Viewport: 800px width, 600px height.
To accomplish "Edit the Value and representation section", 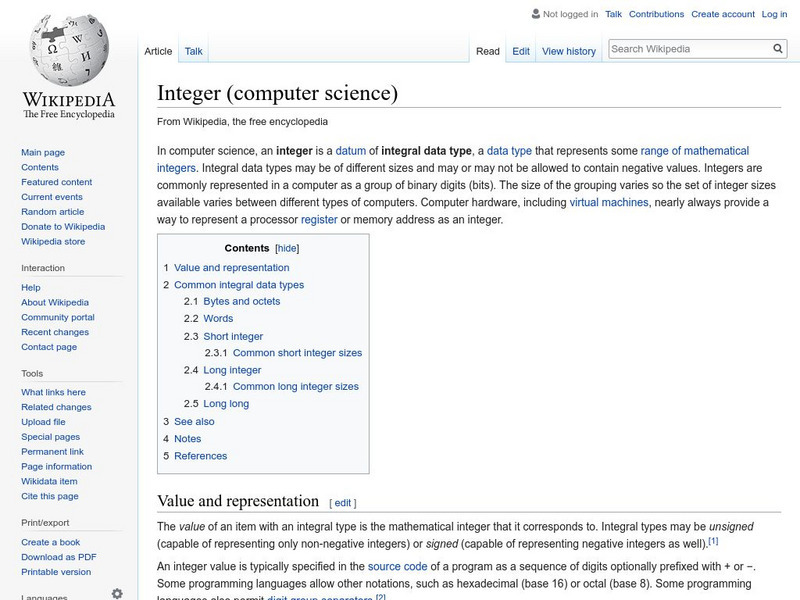I will [343, 503].
